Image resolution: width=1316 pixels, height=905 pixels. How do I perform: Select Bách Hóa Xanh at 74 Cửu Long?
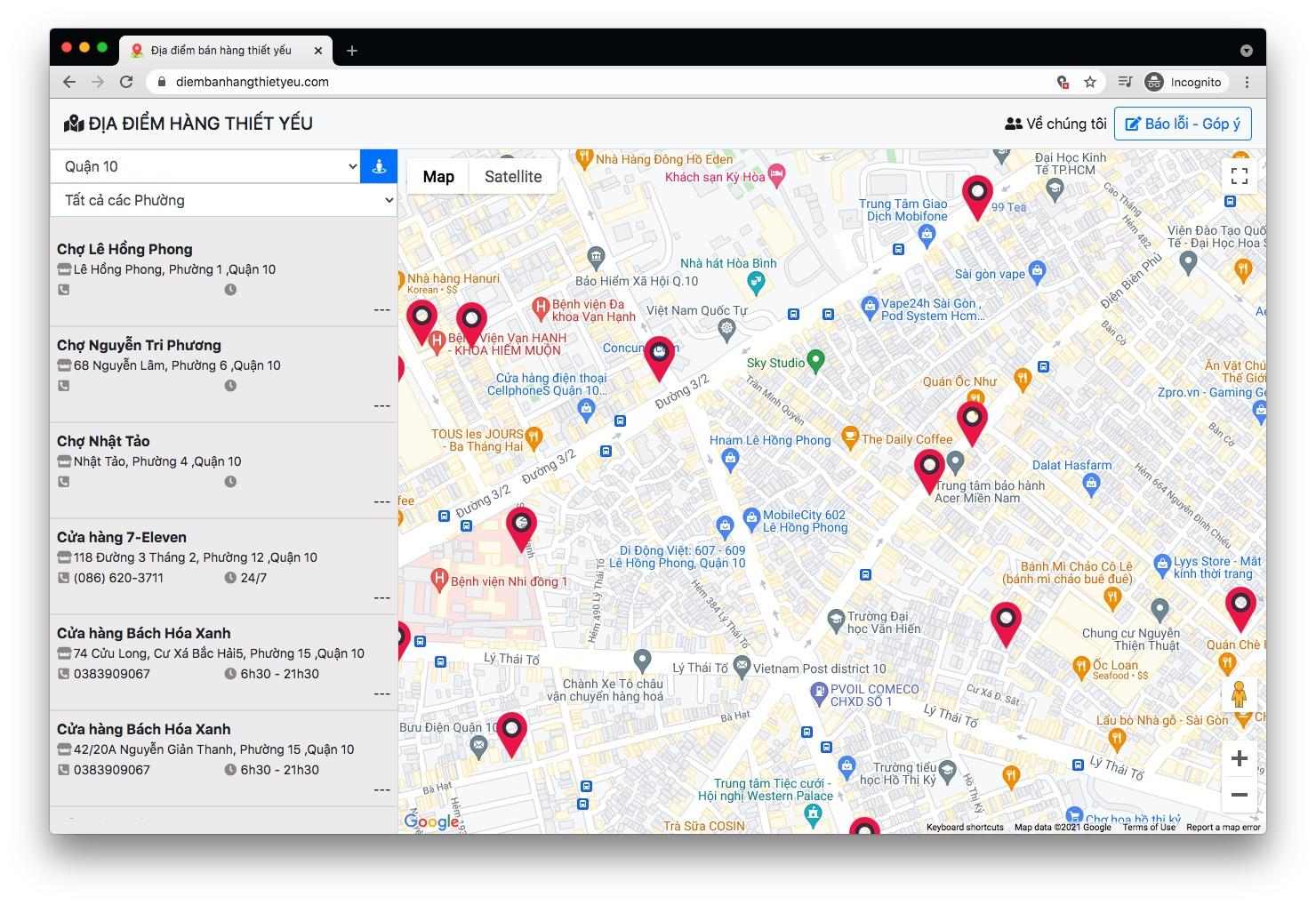223,662
